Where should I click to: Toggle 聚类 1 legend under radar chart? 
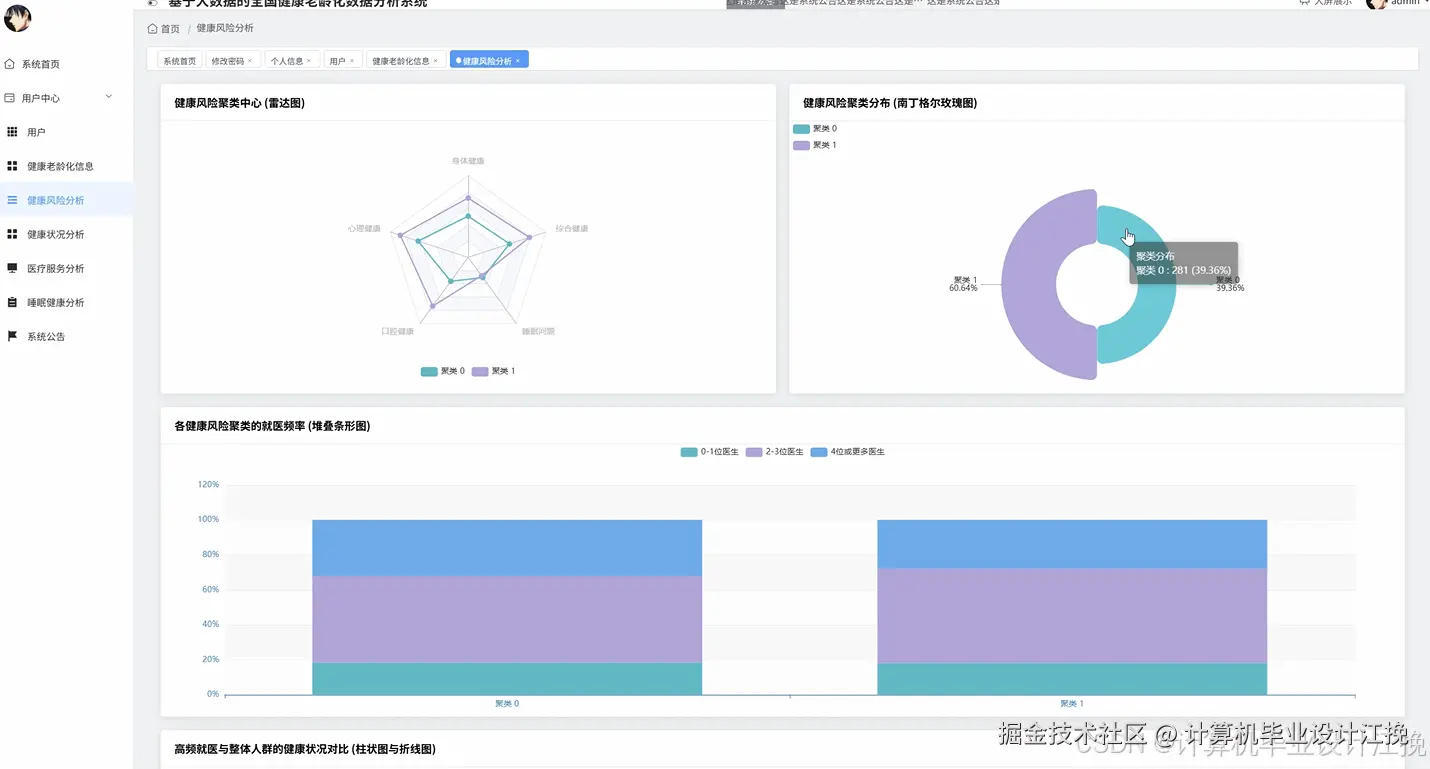(494, 371)
